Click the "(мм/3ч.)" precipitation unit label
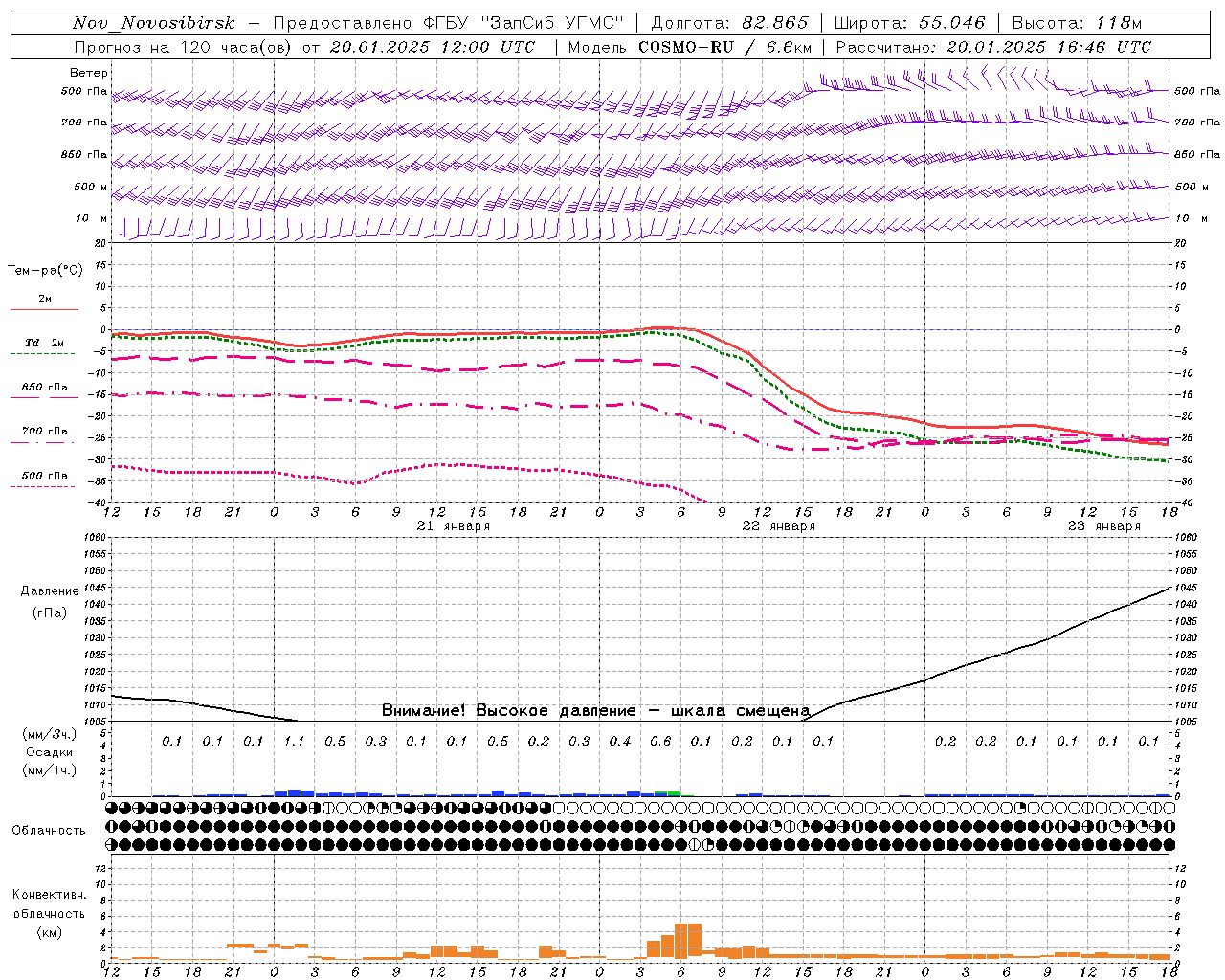This screenshot has height=980, width=1225. click(50, 734)
